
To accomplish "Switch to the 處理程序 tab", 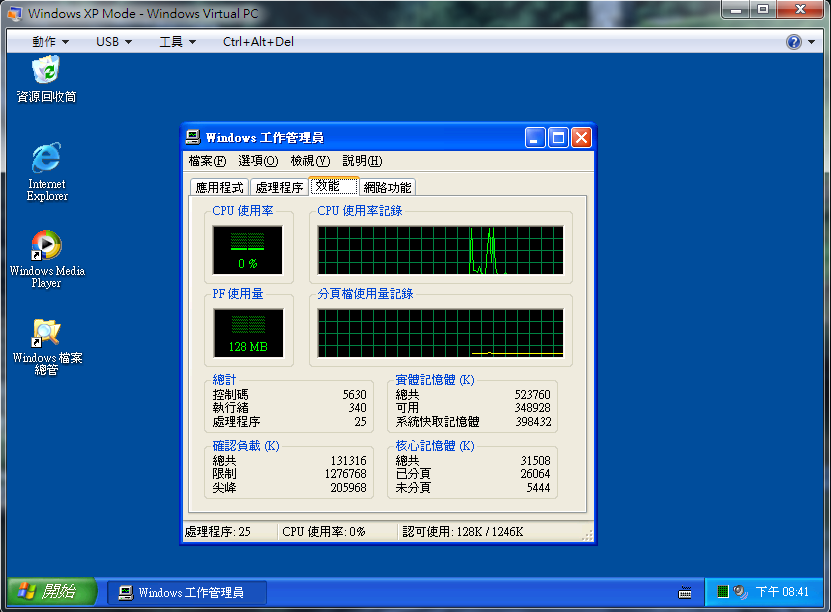I will coord(279,187).
